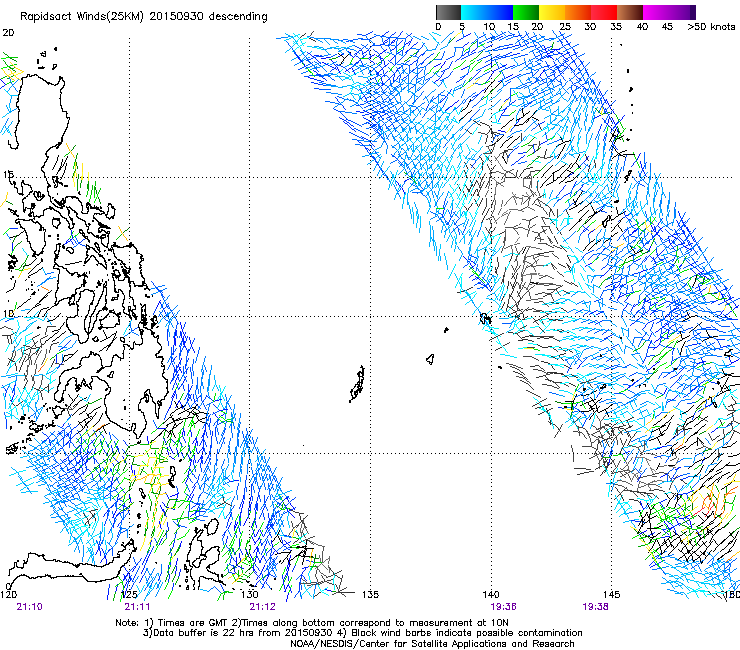
Task: Click the yellow 20-25 knots color segment
Action: click(552, 12)
